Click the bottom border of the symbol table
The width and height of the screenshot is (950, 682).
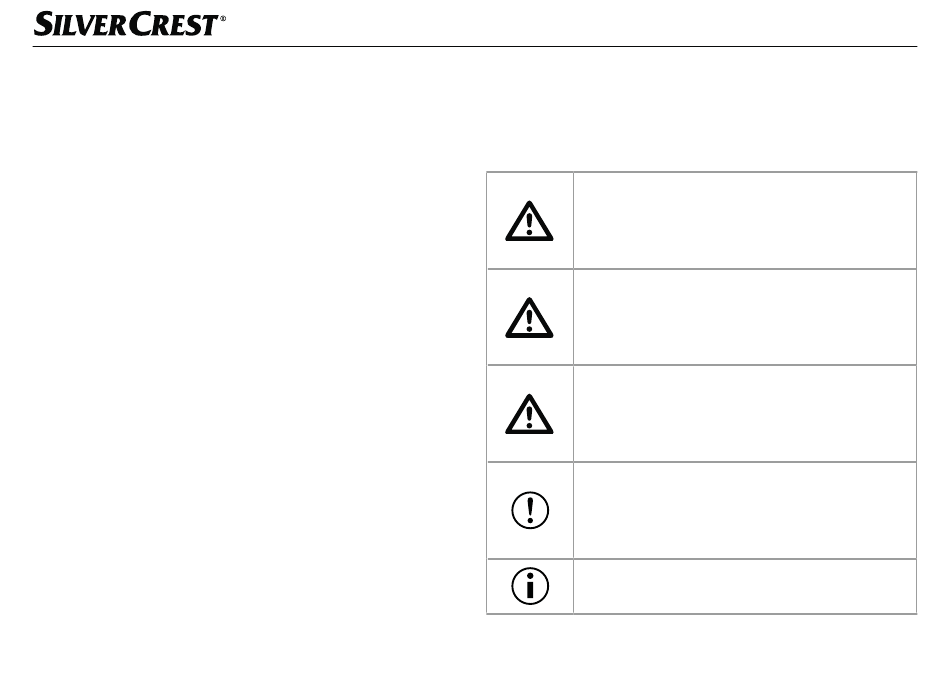pos(702,614)
